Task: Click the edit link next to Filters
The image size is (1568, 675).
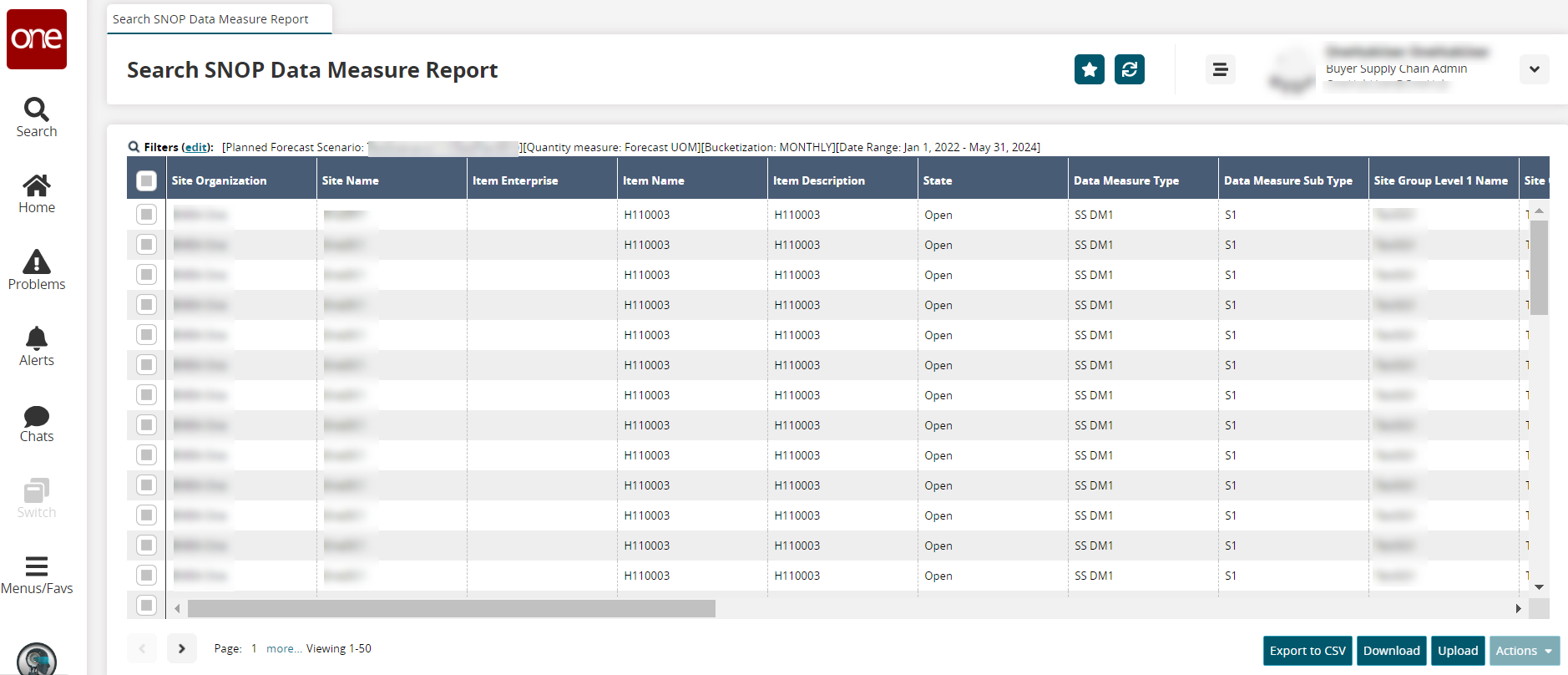Action: click(196, 147)
